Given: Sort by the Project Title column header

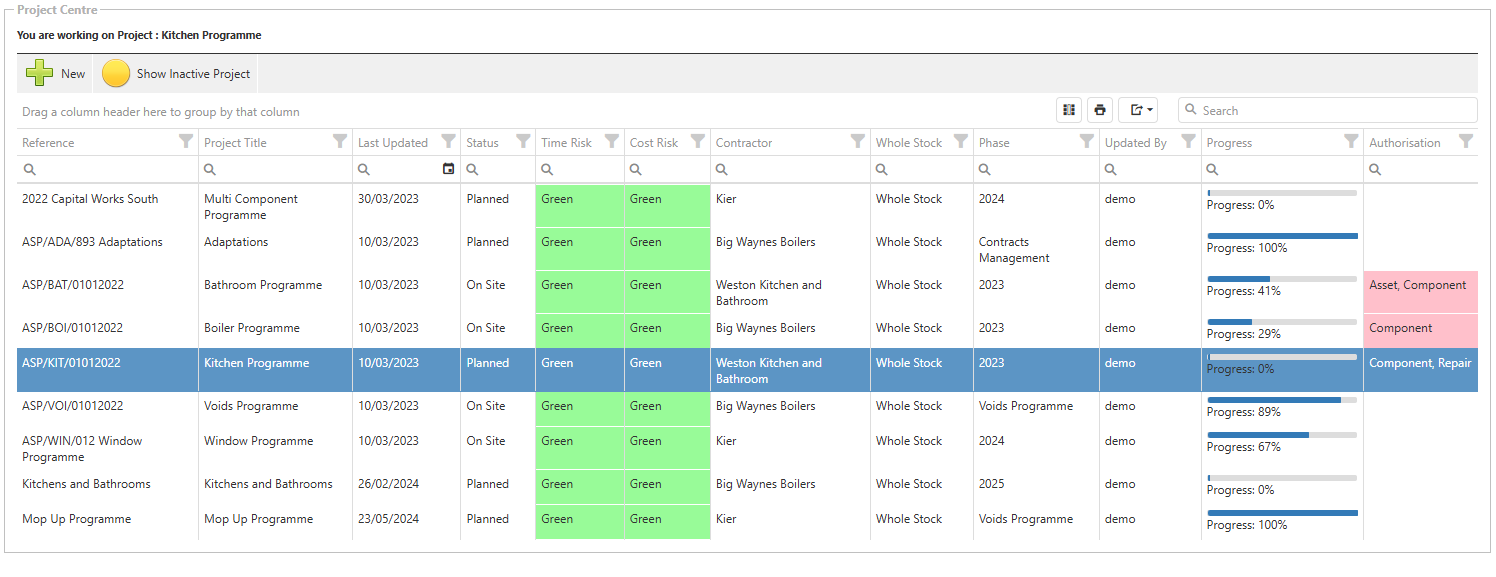Looking at the screenshot, I should coord(236,143).
